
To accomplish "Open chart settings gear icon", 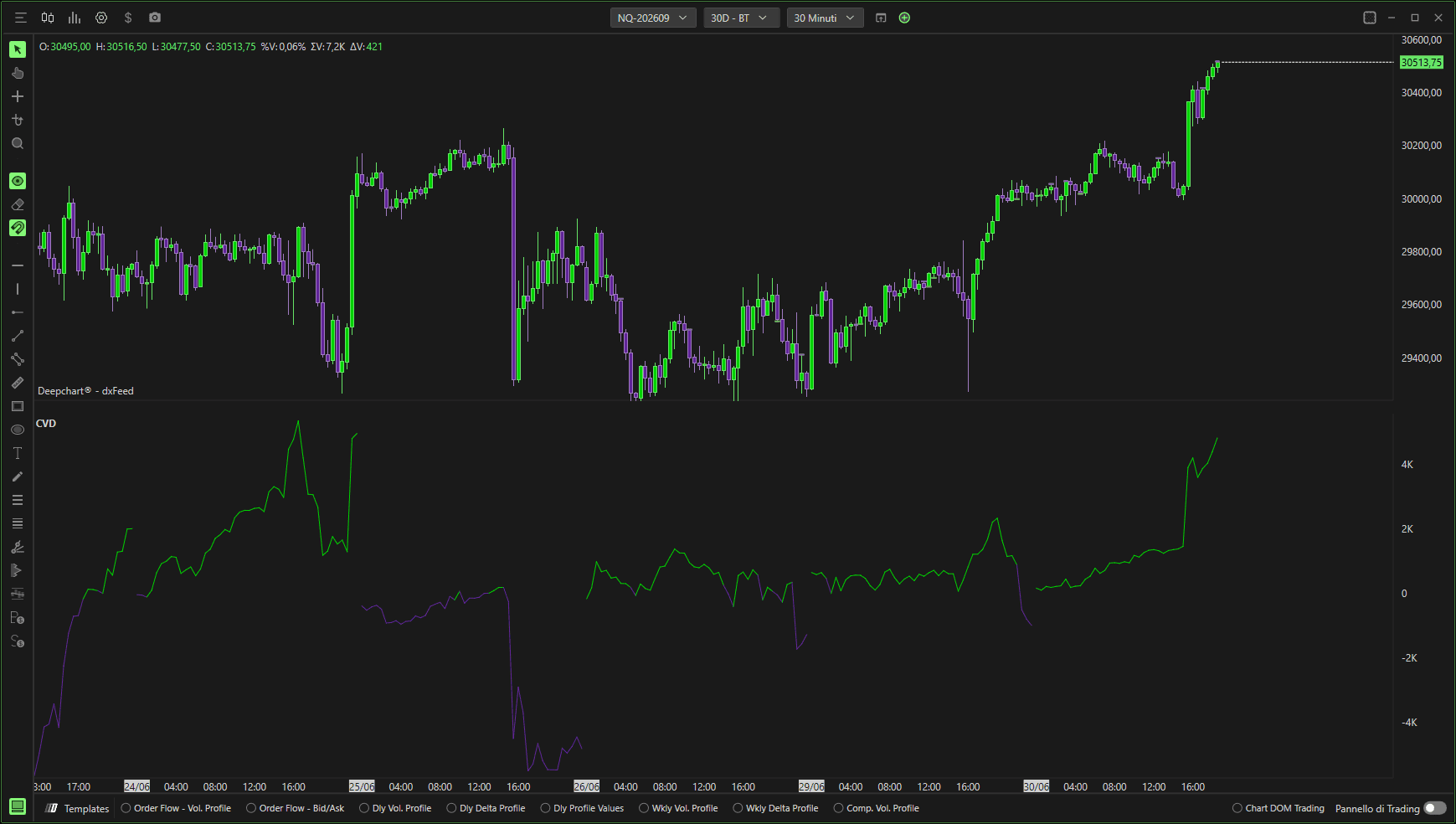I will coord(101,18).
